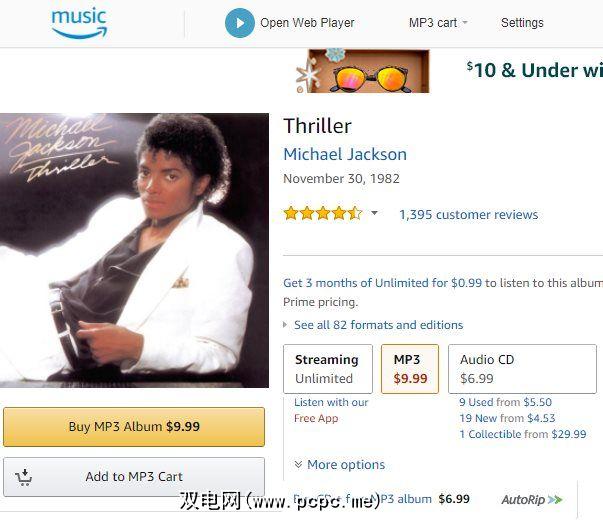Image resolution: width=603 pixels, height=524 pixels.
Task: Open the MP3 cart dropdown menu
Action: [x=438, y=23]
